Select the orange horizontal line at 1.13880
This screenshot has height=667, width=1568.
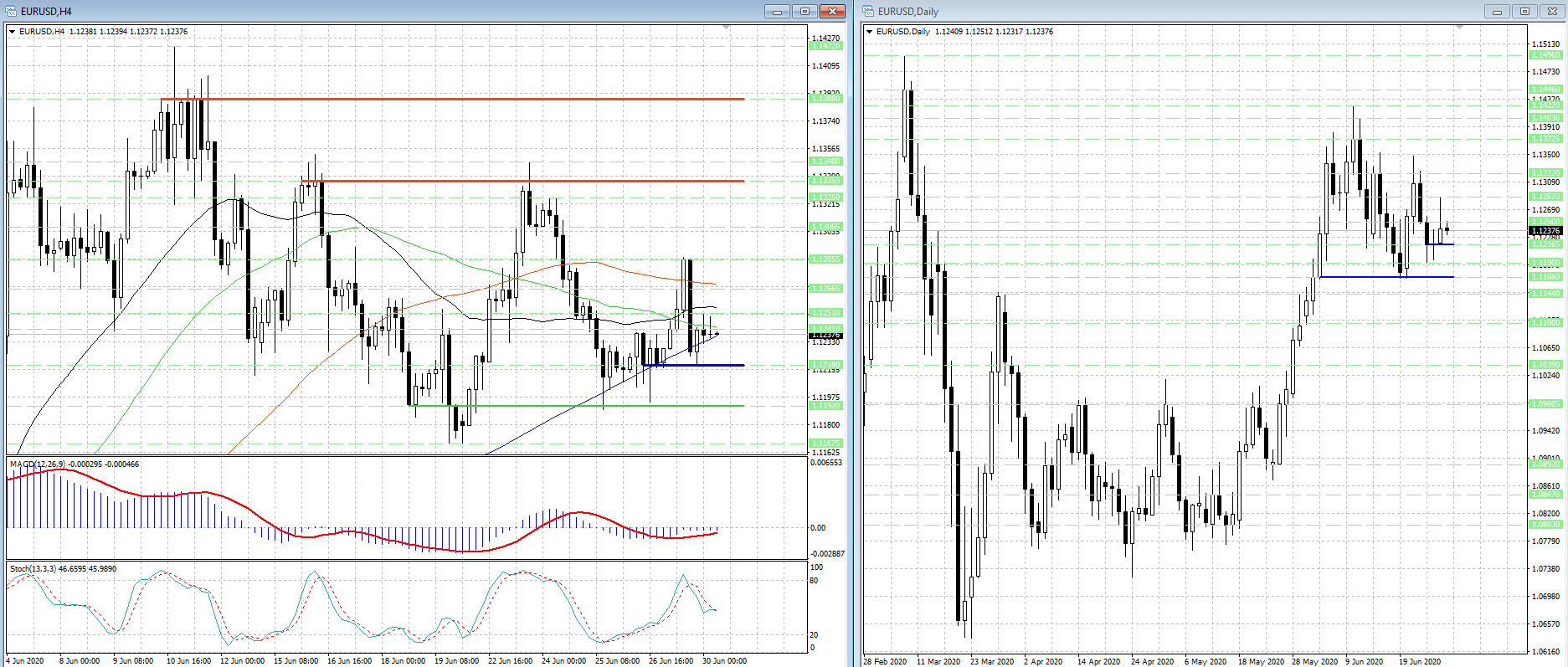click(x=452, y=100)
